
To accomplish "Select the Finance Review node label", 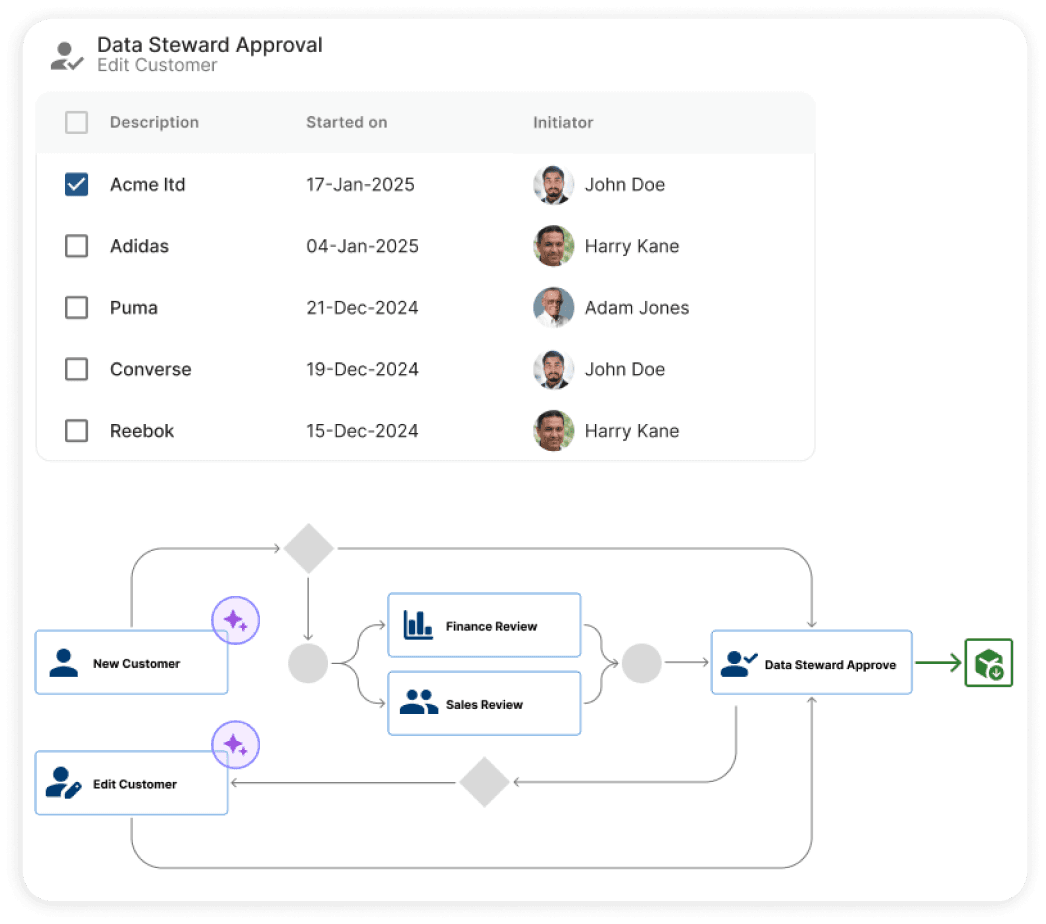I will [x=492, y=626].
